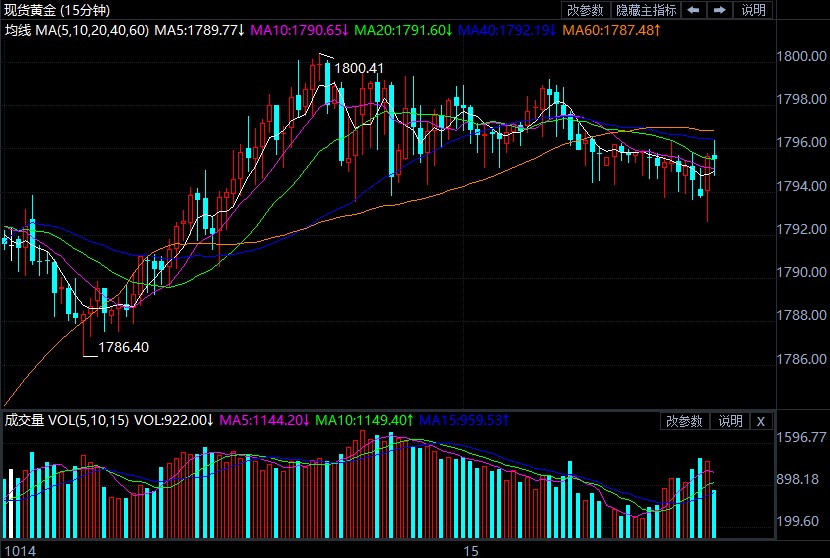This screenshot has width=830, height=558.
Task: Click the 1014 date marker on time axis
Action: [x=20, y=551]
